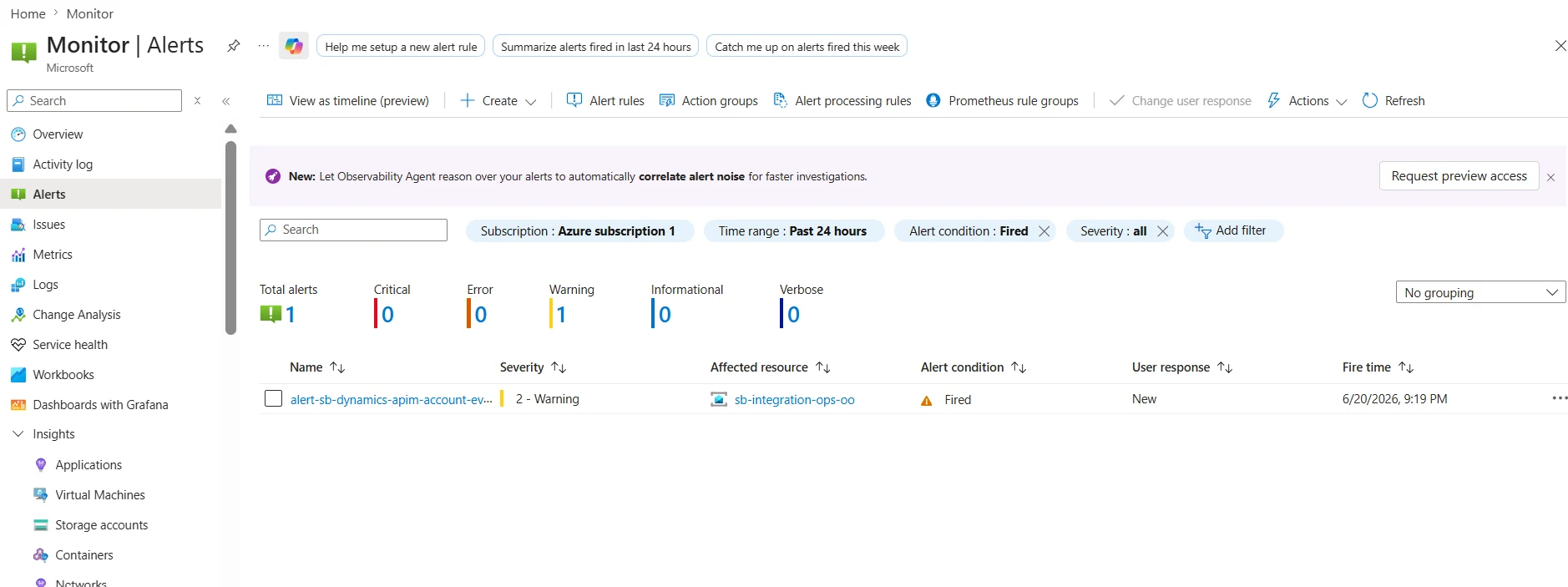Open the Time range filter pill
The width and height of the screenshot is (1568, 587).
point(793,231)
